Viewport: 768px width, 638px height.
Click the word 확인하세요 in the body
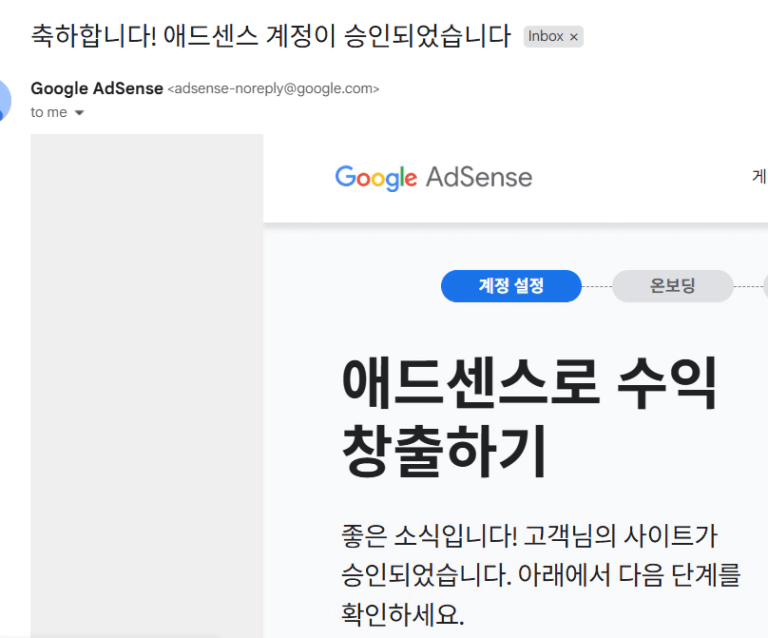click(400, 614)
